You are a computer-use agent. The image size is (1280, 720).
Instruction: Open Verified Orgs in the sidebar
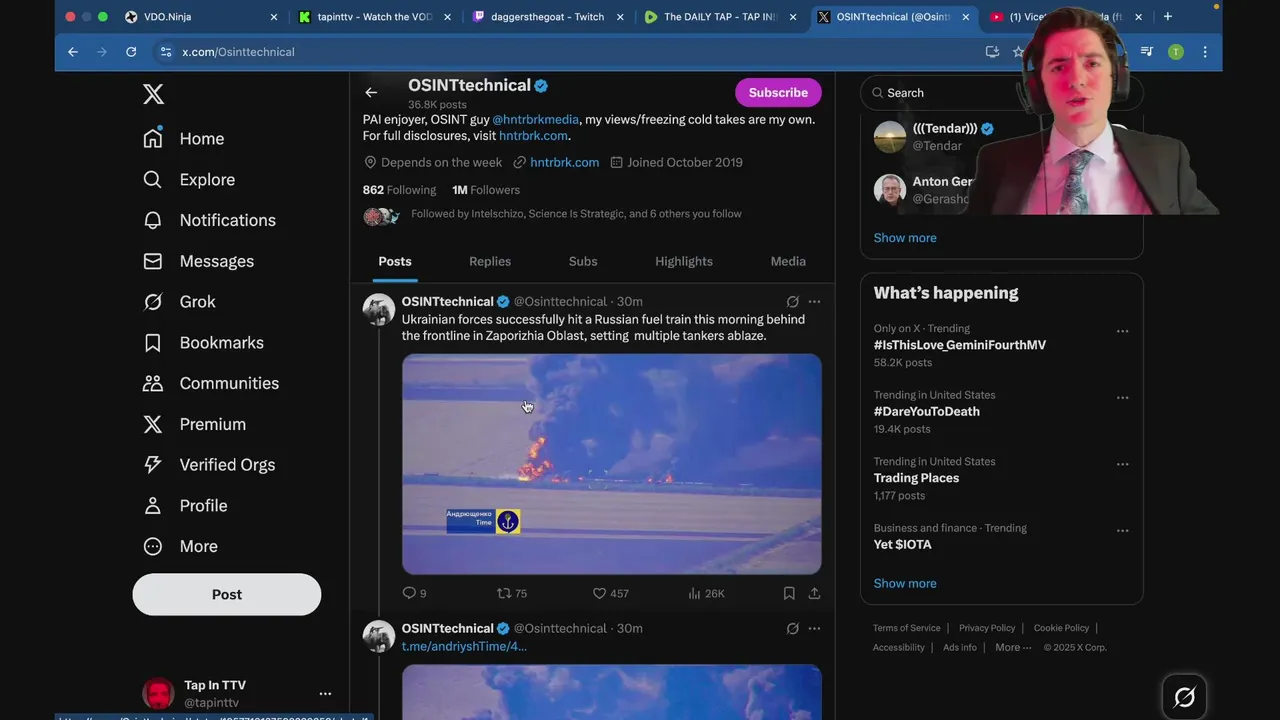point(209,465)
